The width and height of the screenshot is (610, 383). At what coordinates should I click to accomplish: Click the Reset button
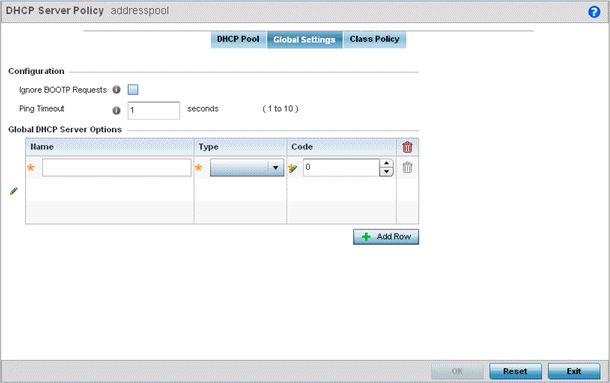(x=515, y=371)
